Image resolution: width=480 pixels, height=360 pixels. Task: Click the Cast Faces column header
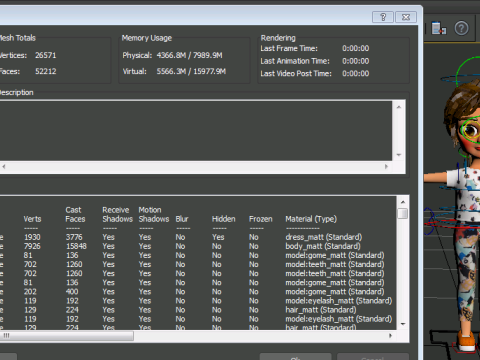pyautogui.click(x=75, y=214)
